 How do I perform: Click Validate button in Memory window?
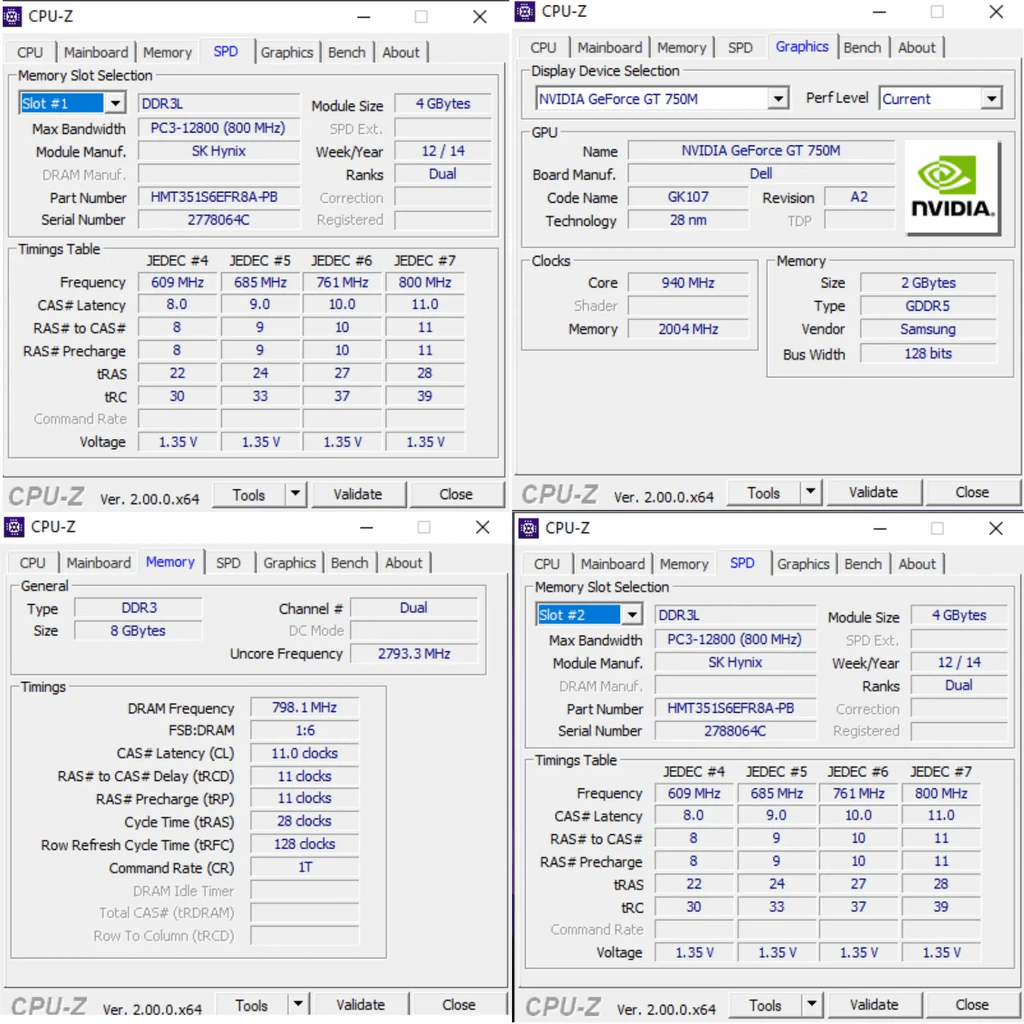tap(360, 1004)
